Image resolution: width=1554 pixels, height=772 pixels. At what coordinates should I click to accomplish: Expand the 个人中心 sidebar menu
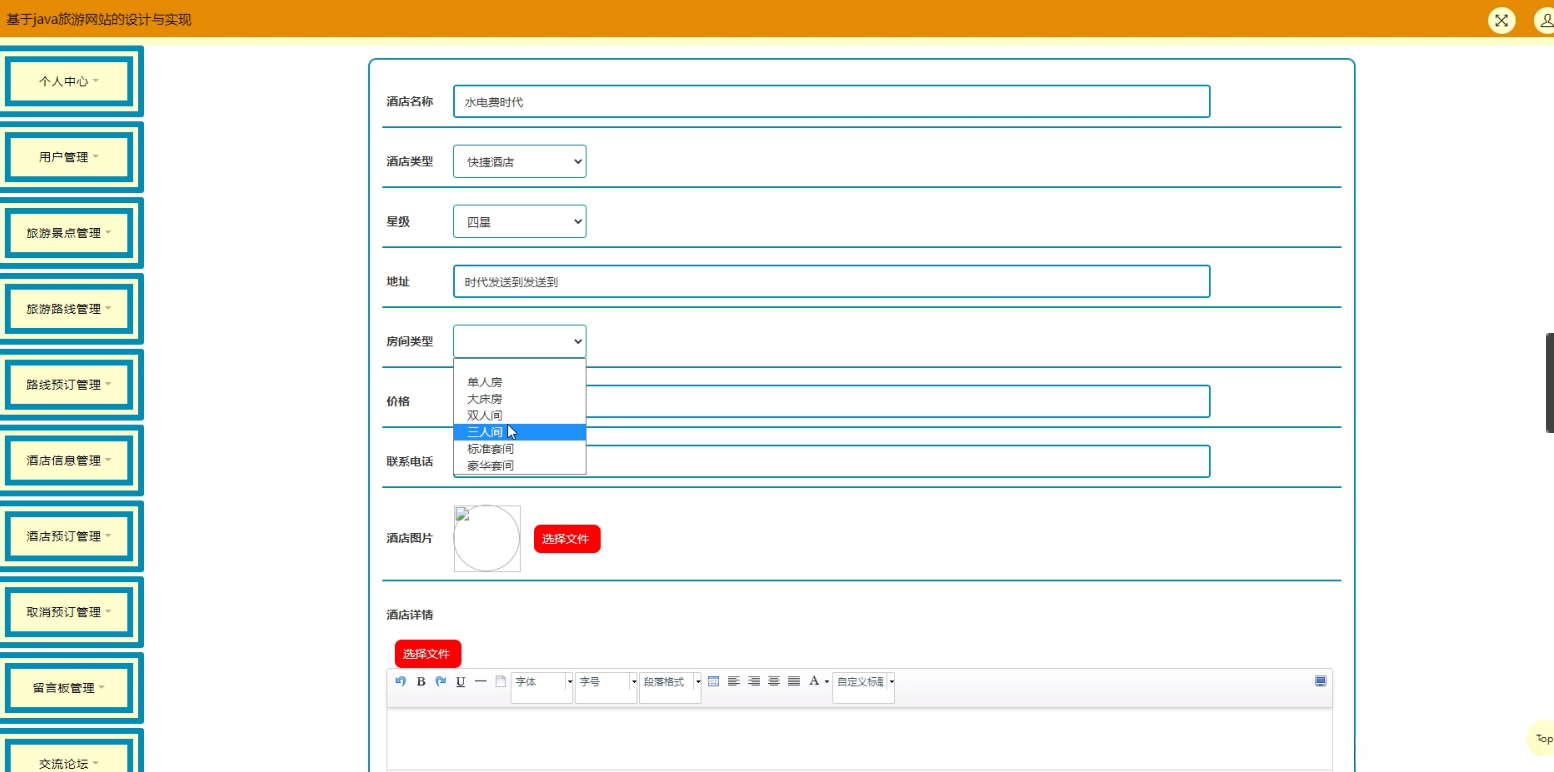tap(69, 81)
